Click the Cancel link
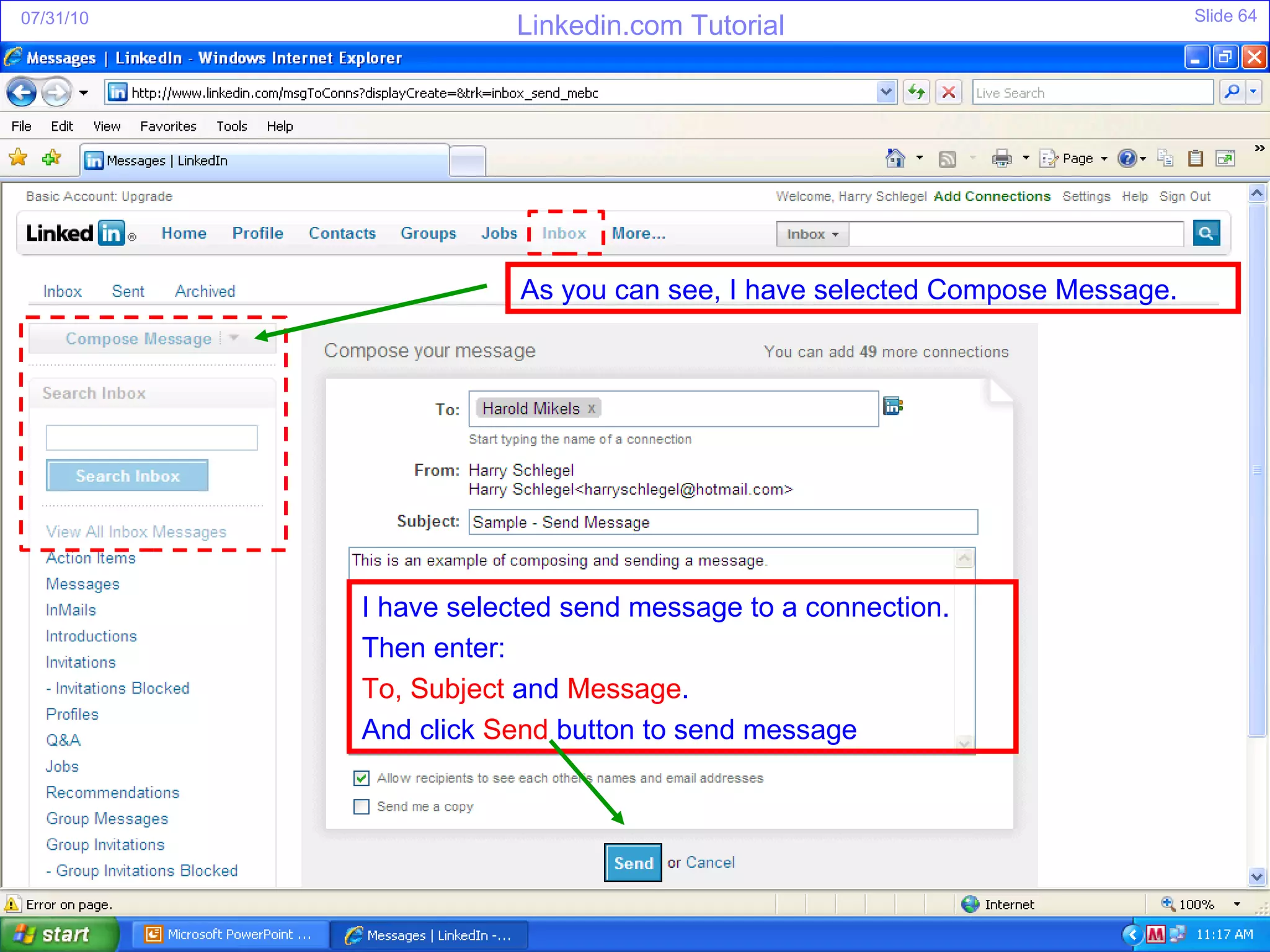This screenshot has width=1270, height=952. [x=710, y=862]
